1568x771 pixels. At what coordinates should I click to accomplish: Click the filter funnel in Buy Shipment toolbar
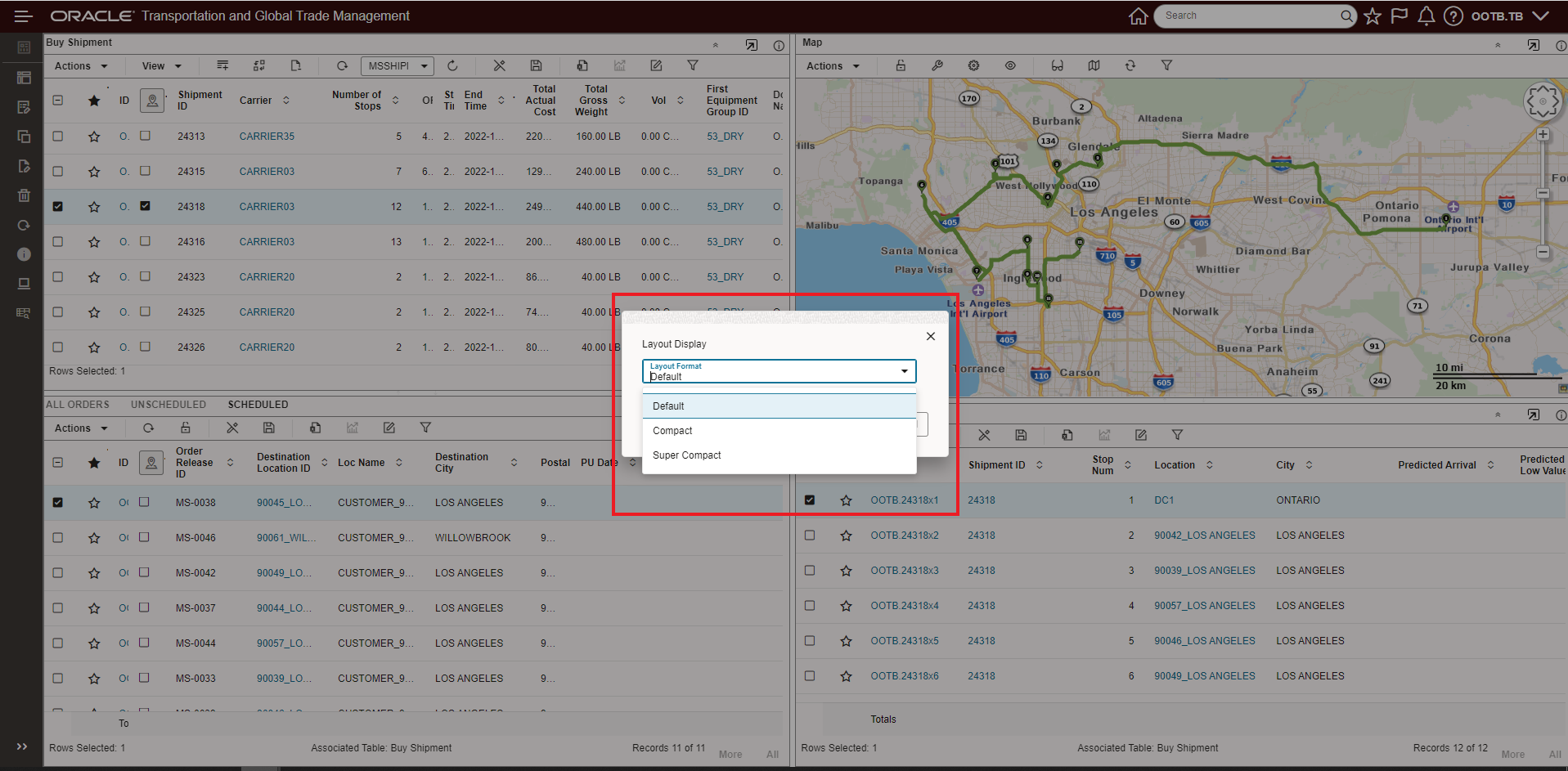(692, 65)
